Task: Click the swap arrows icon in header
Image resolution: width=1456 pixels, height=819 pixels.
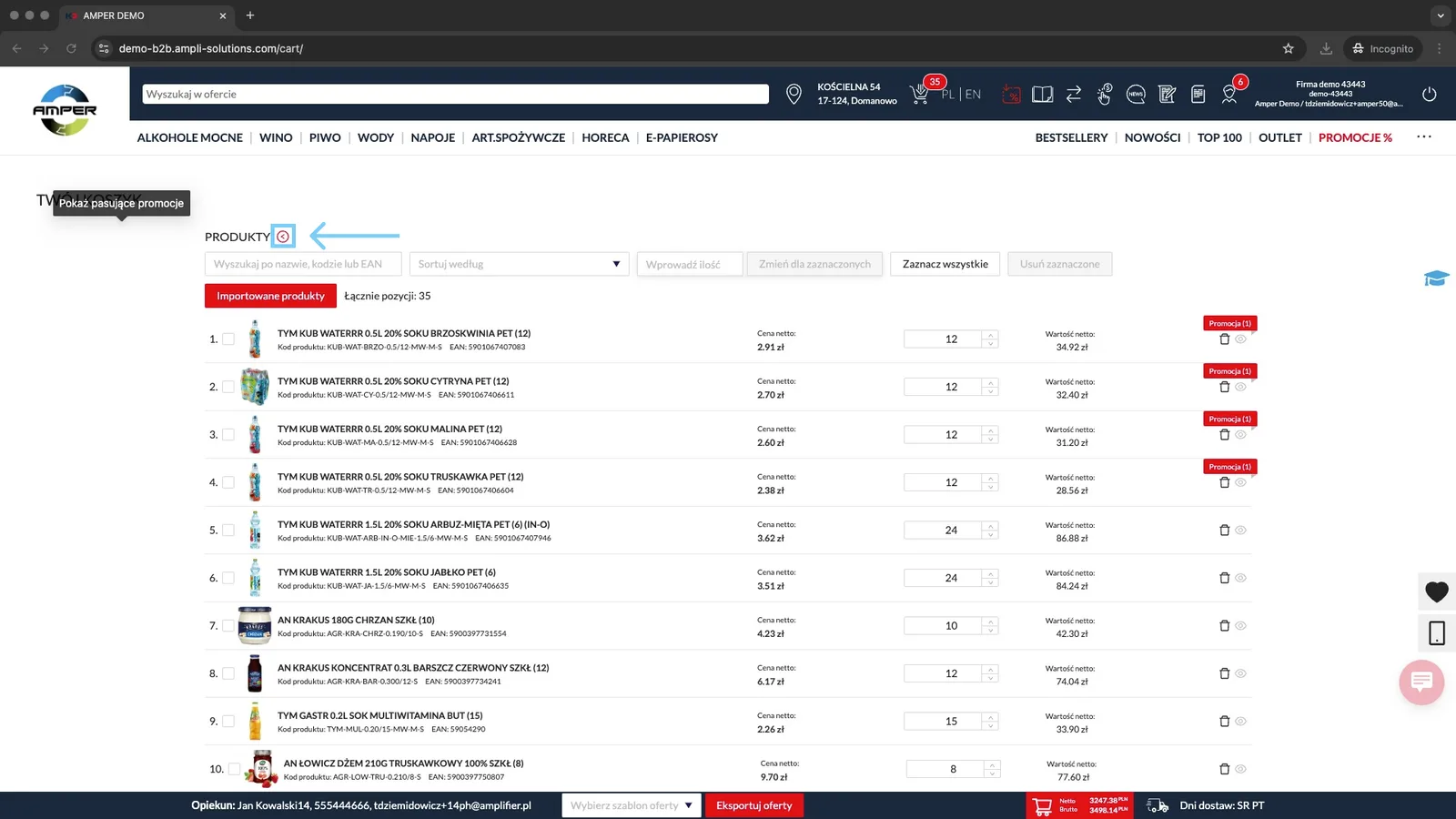Action: click(x=1074, y=94)
